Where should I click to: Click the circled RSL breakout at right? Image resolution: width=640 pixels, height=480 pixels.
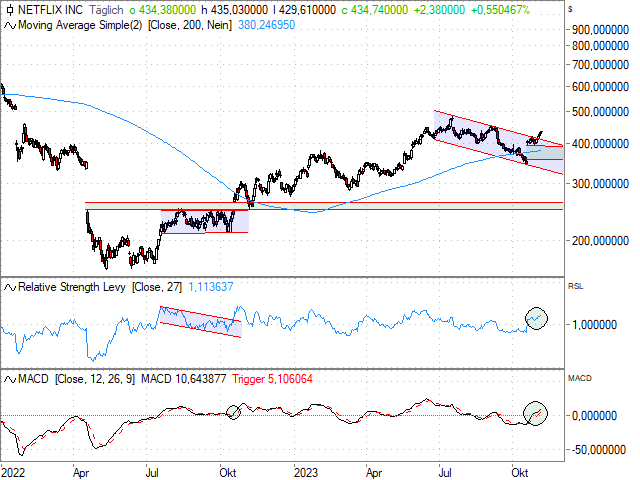[x=536, y=318]
